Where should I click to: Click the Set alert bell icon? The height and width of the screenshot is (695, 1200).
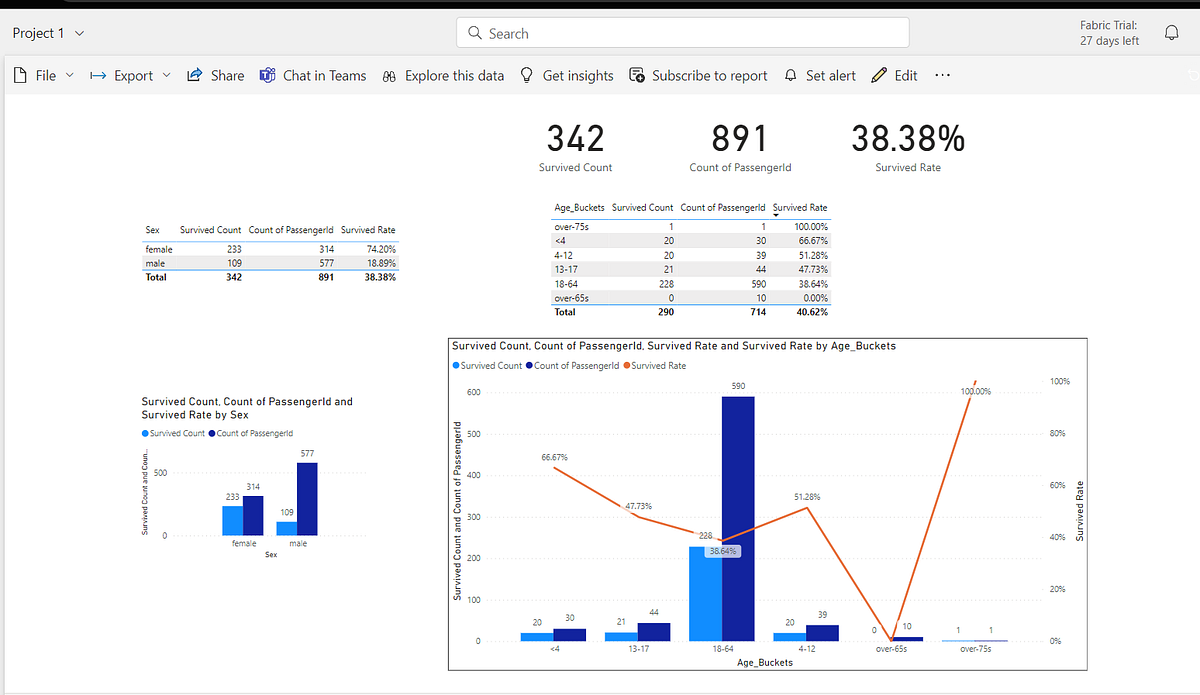coord(790,75)
